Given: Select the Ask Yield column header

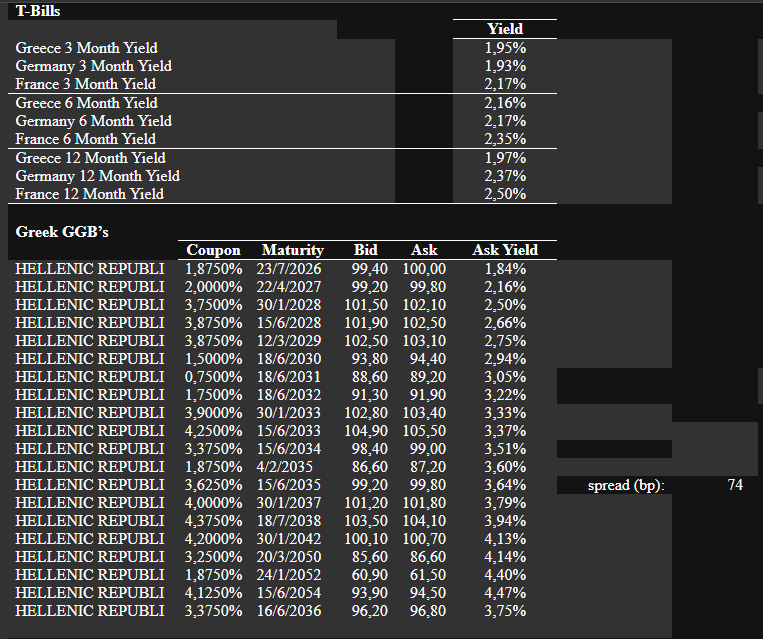Looking at the screenshot, I should click(505, 250).
